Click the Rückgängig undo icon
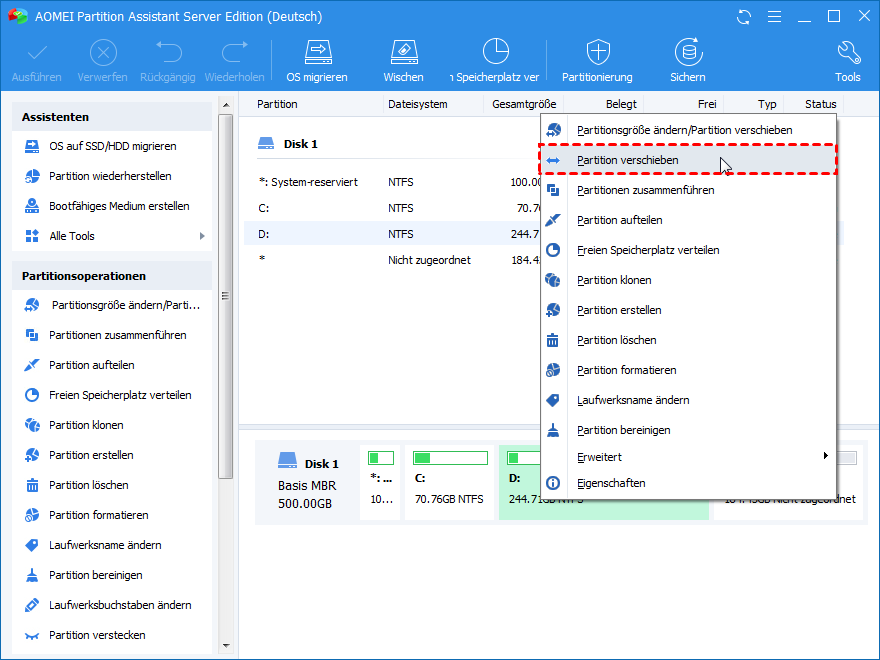Image resolution: width=880 pixels, height=660 pixels. click(x=168, y=52)
